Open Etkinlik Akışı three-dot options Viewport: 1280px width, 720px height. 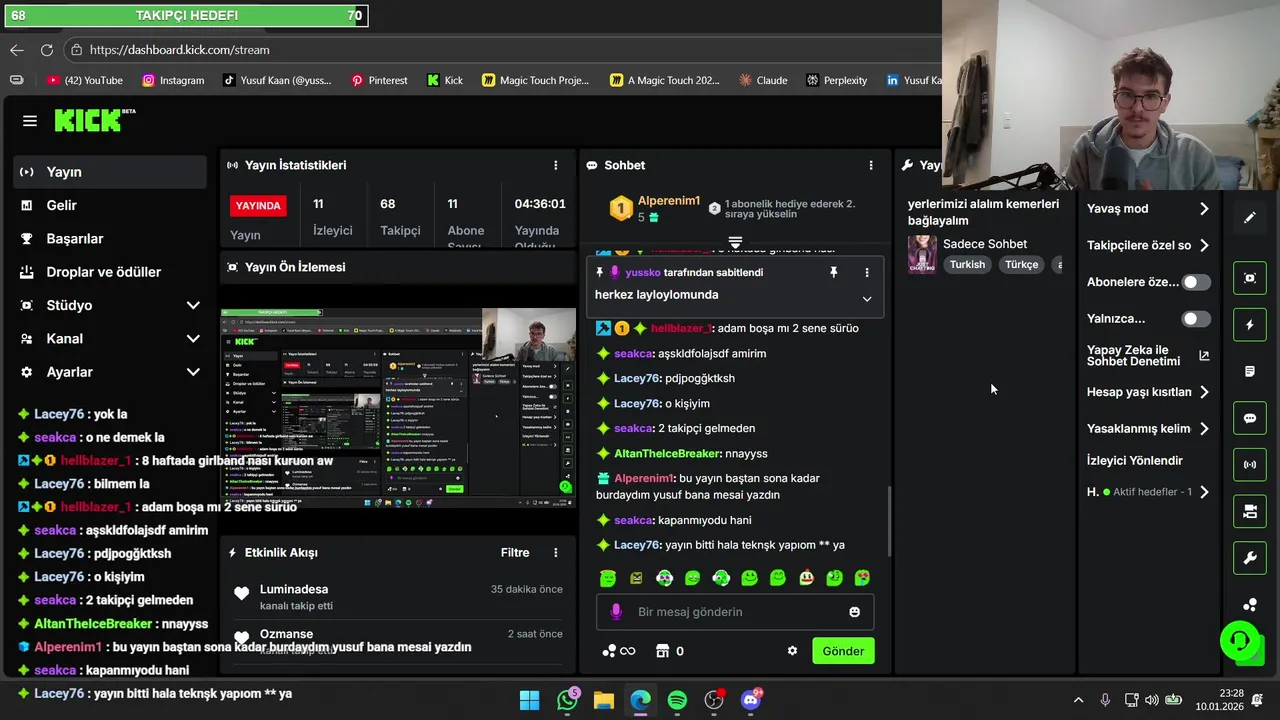click(556, 552)
